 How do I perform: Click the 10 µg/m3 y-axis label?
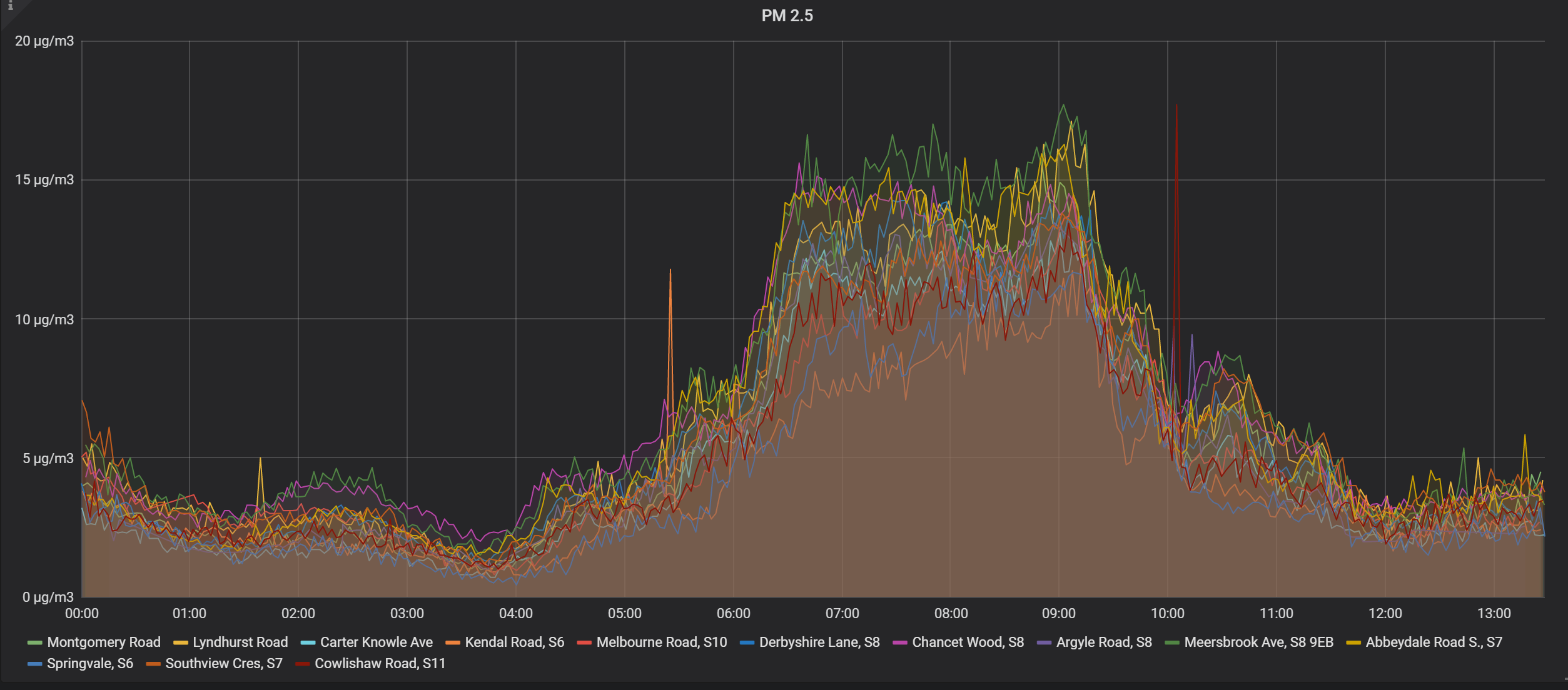44,319
